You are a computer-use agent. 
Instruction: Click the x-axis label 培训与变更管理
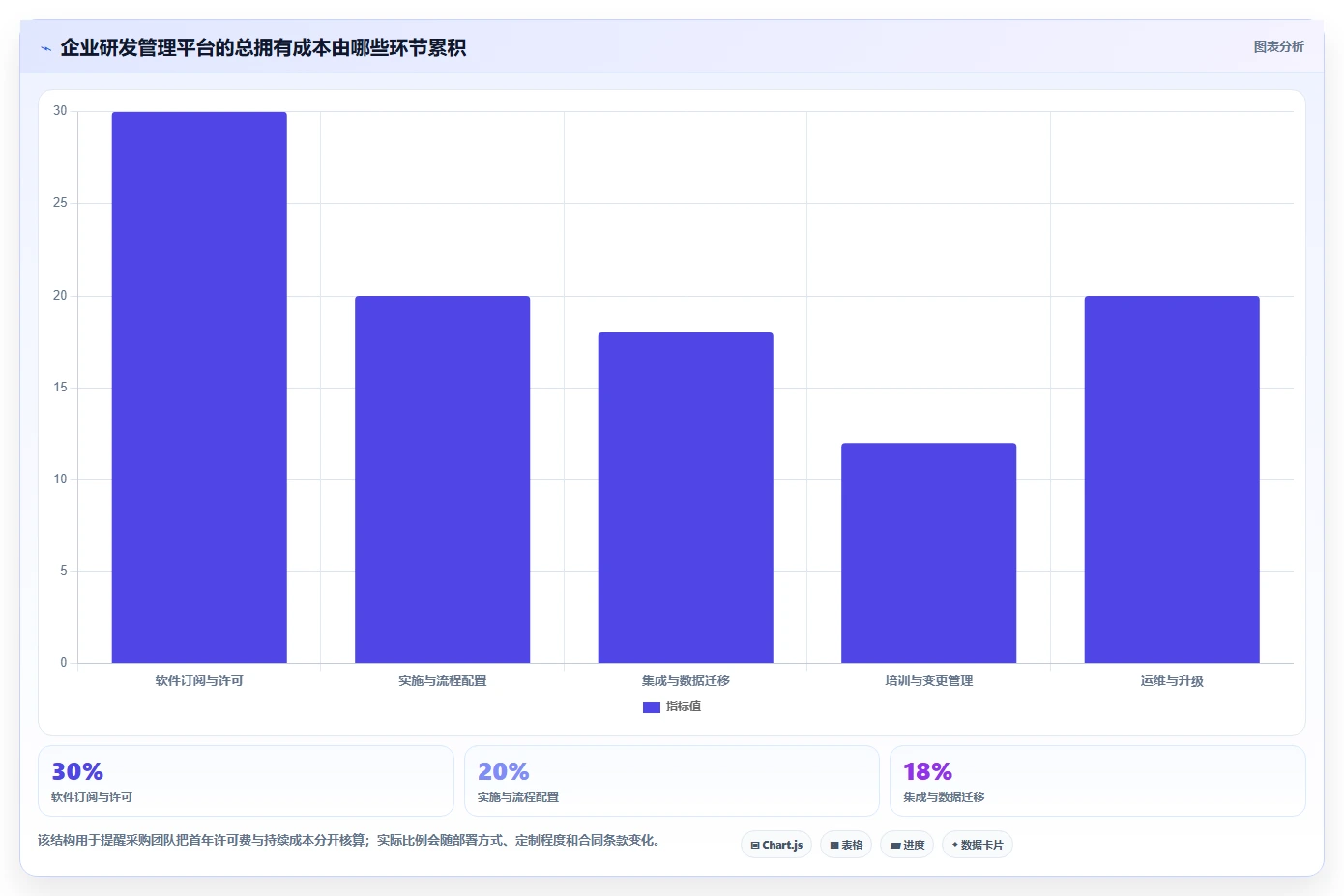tap(928, 680)
